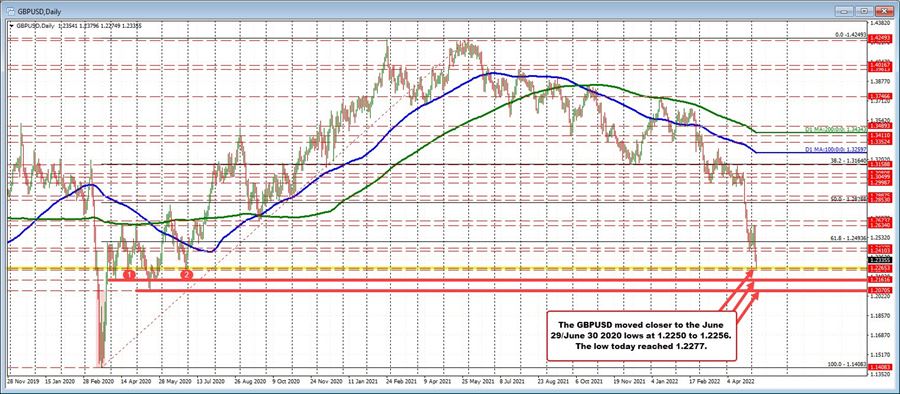Select the 61.8 - 1.24936 Fibonacci label
900x394 pixels.
[848, 237]
